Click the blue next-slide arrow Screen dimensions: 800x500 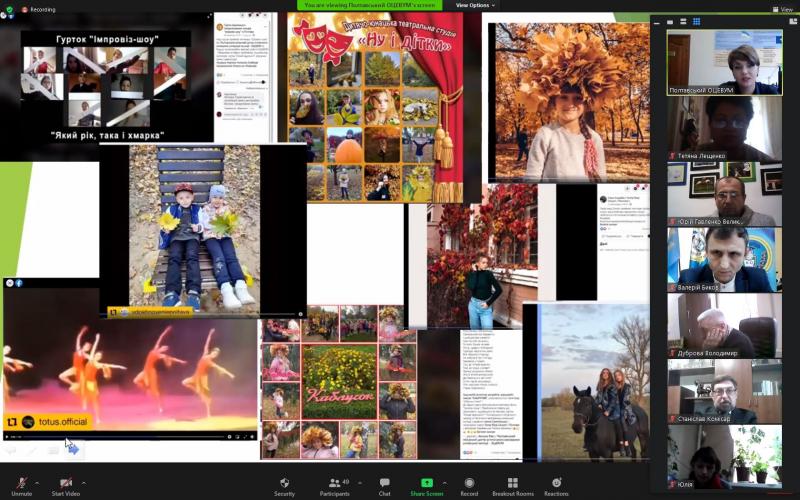(73, 449)
